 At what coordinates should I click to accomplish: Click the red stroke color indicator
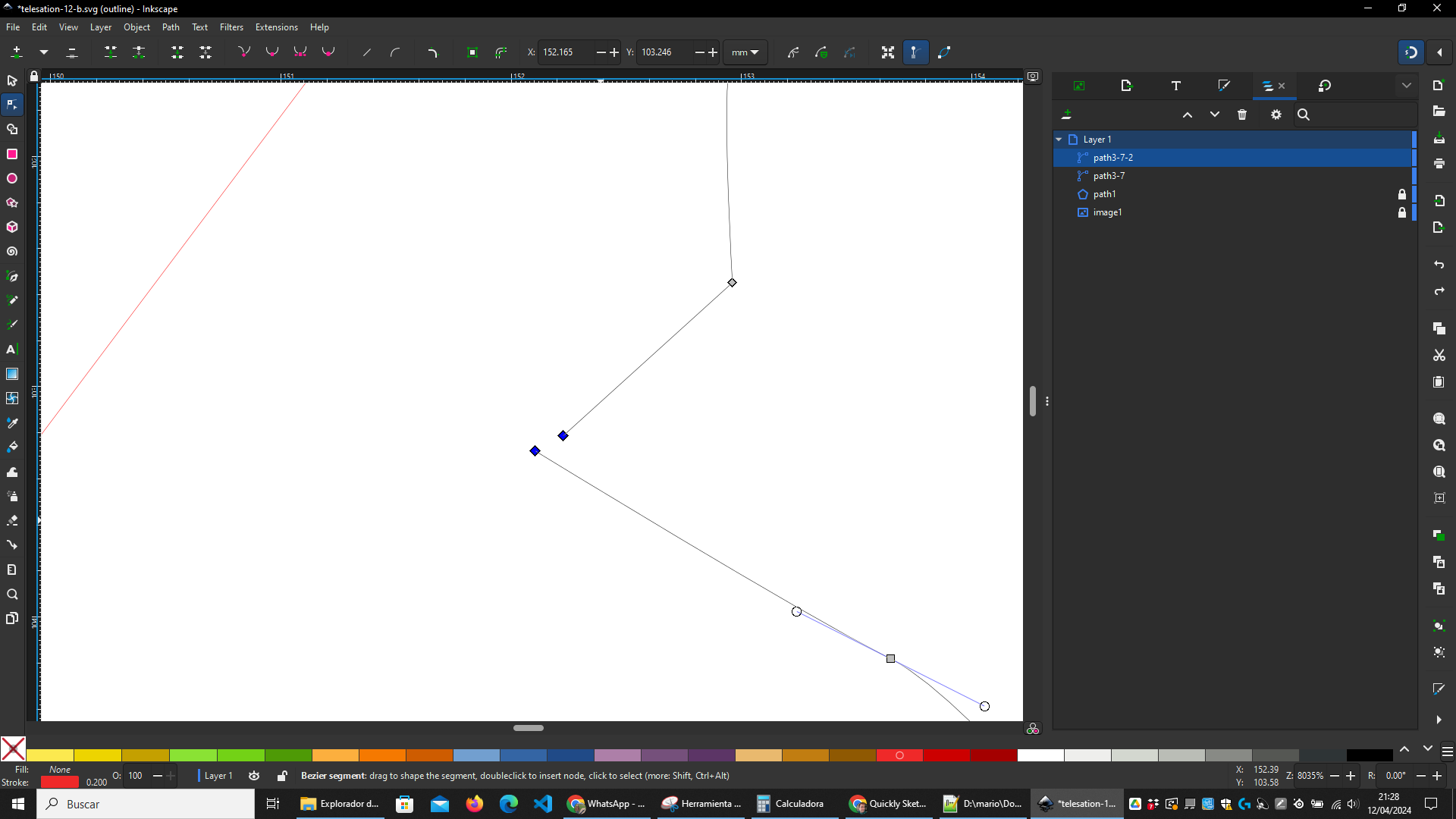click(x=59, y=783)
